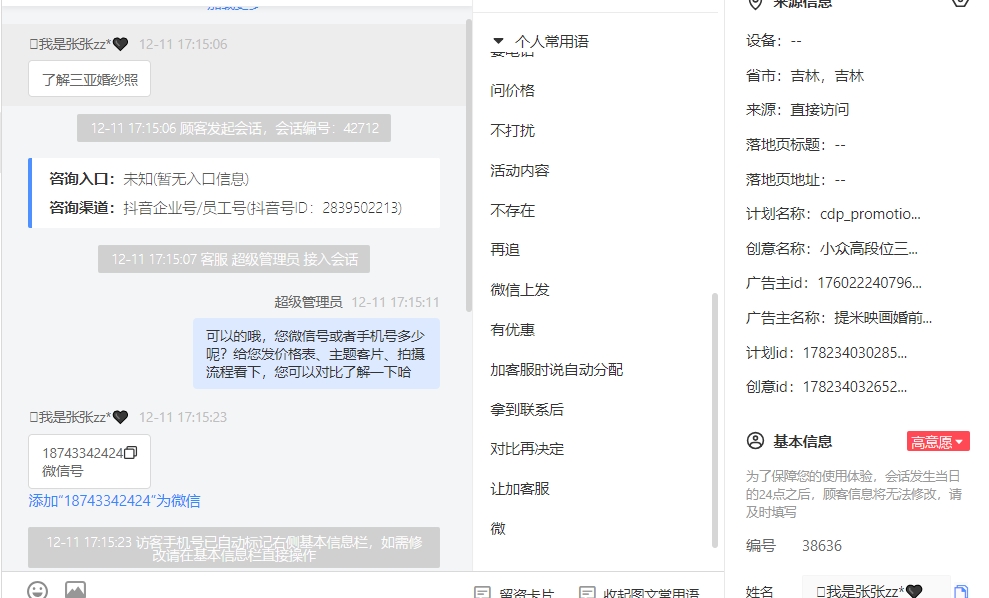Click the 计划名称 cdp_promotio... value
The image size is (989, 598).
(870, 214)
